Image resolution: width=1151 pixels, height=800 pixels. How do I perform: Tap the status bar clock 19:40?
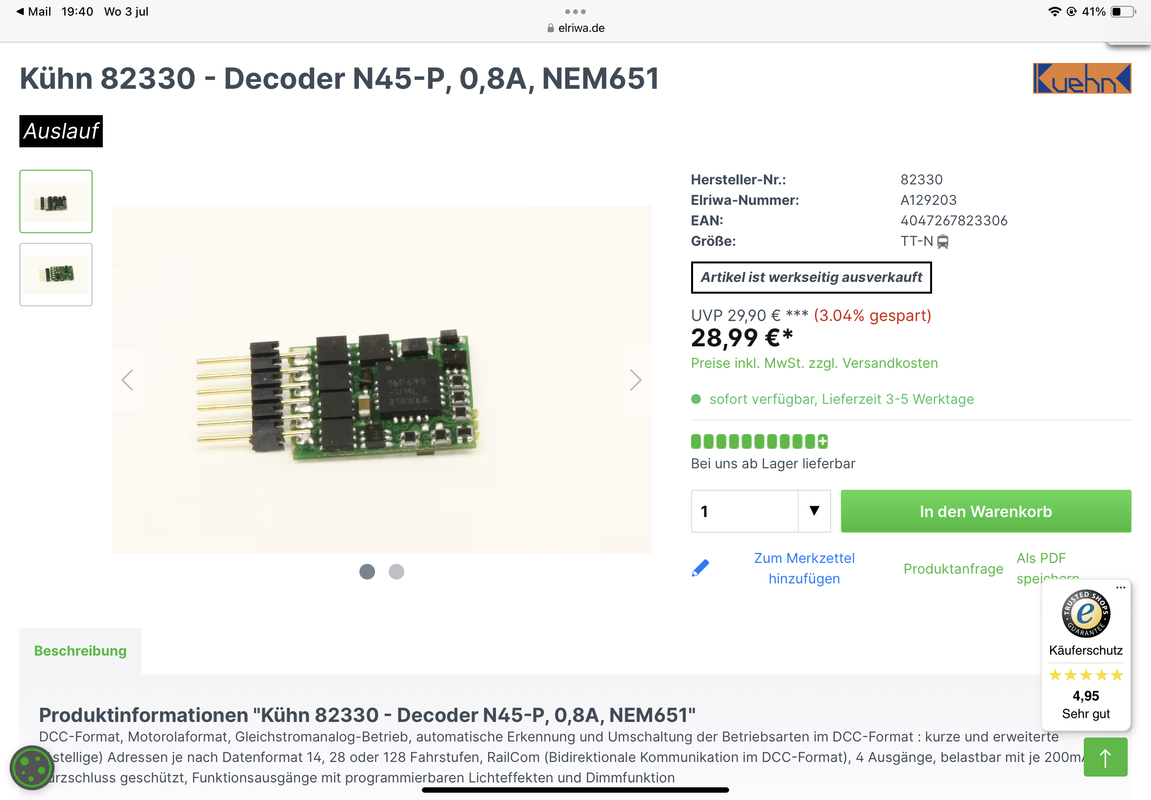point(77,12)
